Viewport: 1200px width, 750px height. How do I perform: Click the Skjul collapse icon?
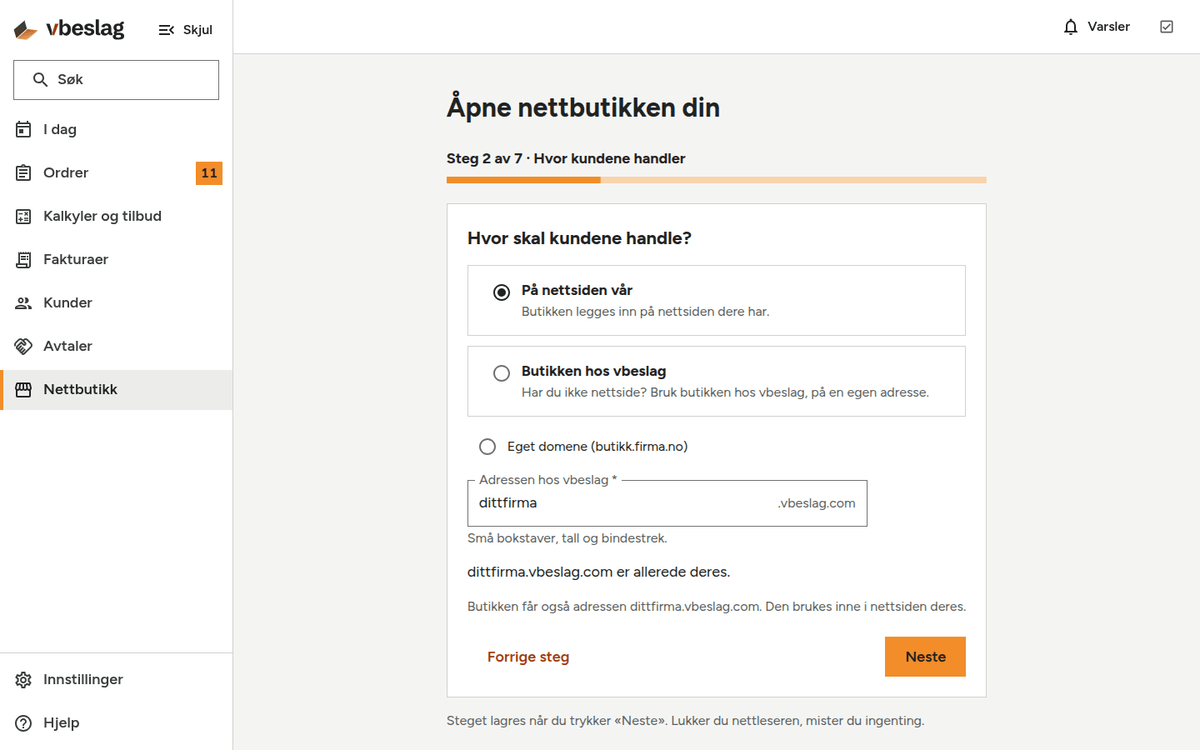(x=167, y=30)
